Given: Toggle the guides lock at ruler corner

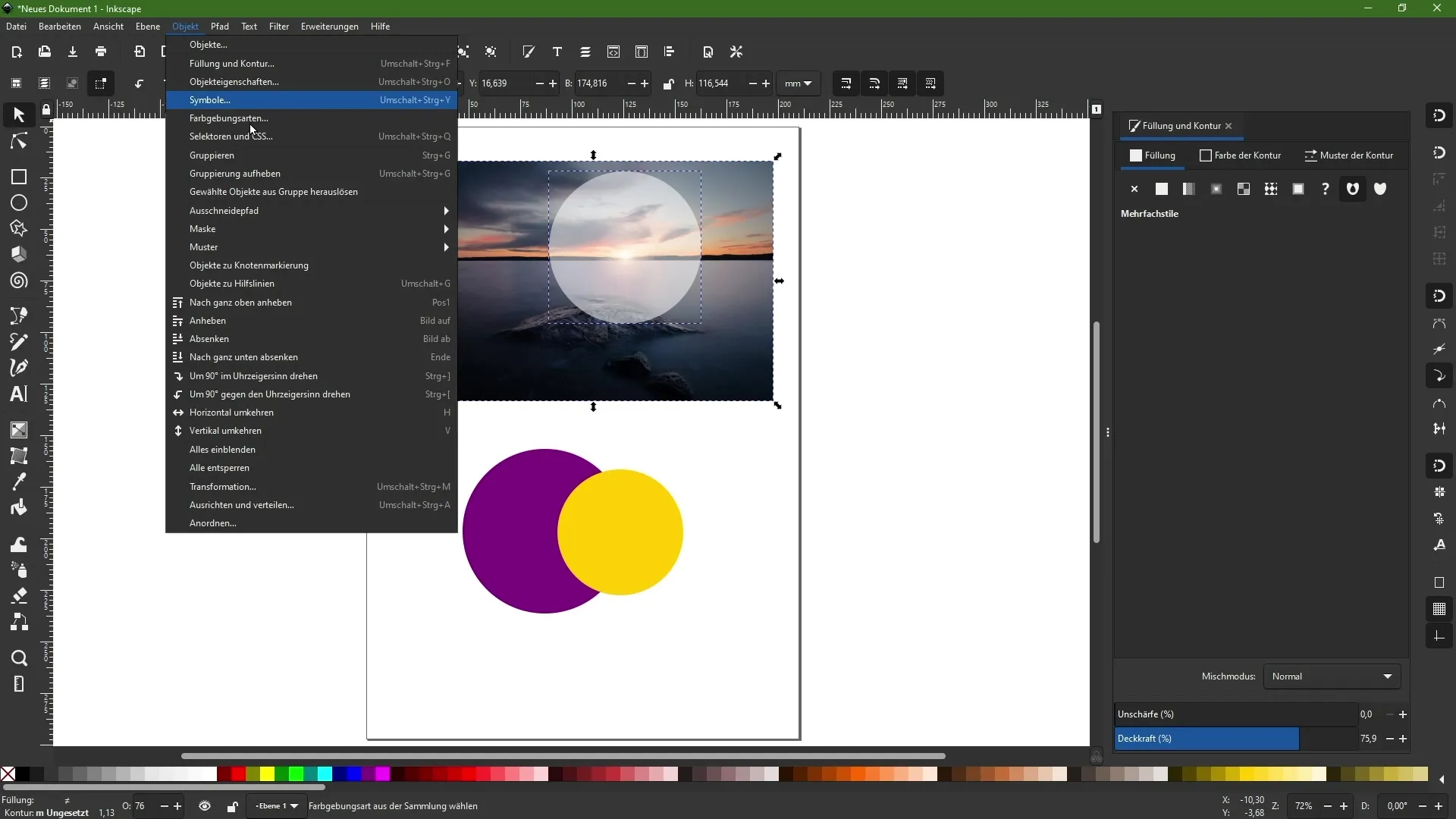Looking at the screenshot, I should 46,110.
